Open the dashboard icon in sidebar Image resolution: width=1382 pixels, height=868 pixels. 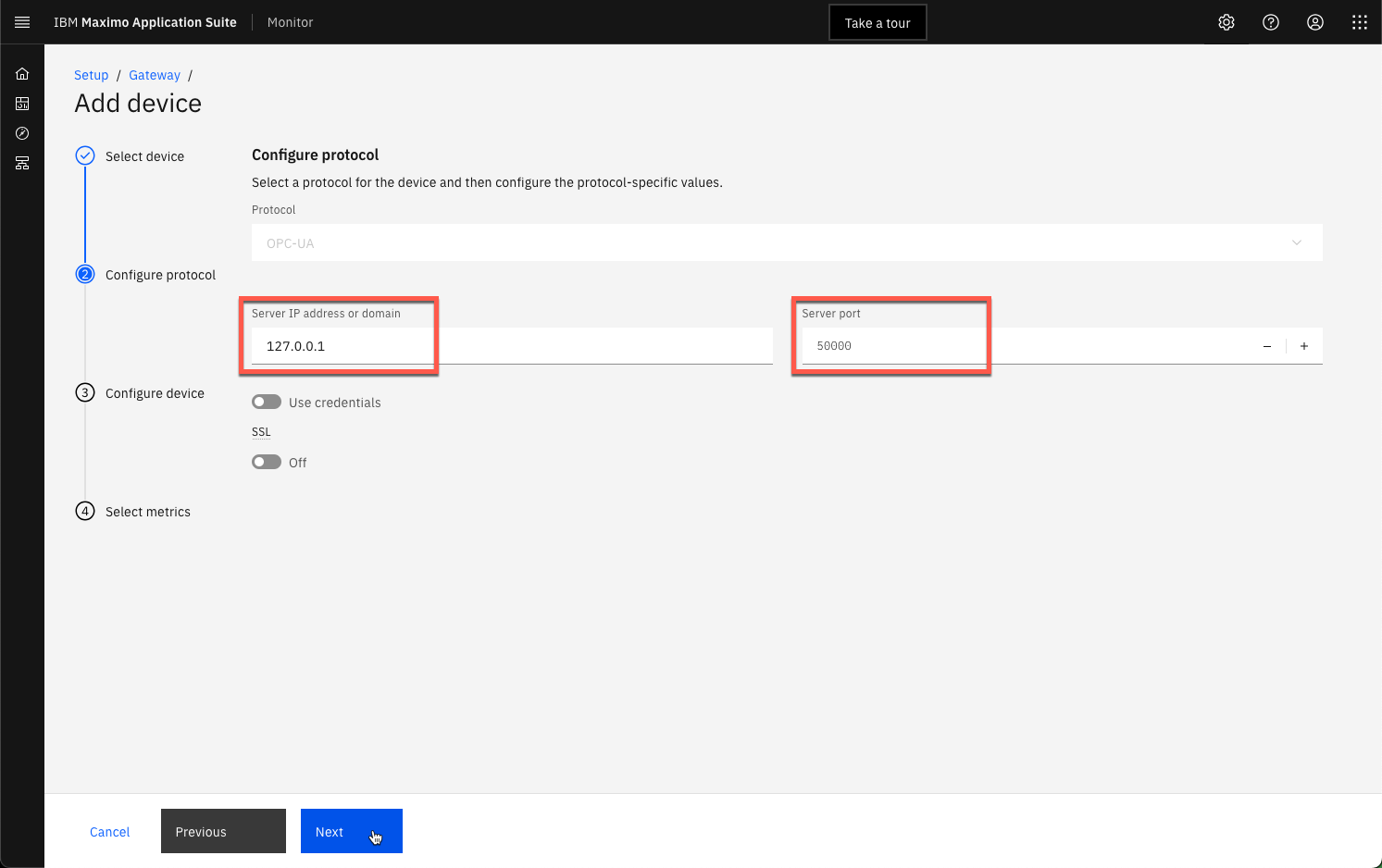coord(22,104)
